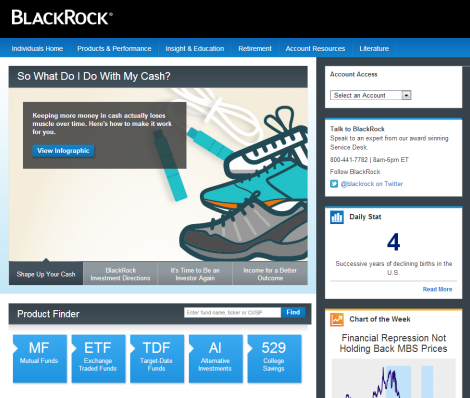Click the Daily Stat Read More link
Viewport: 470px width, 398px height.
[437, 289]
